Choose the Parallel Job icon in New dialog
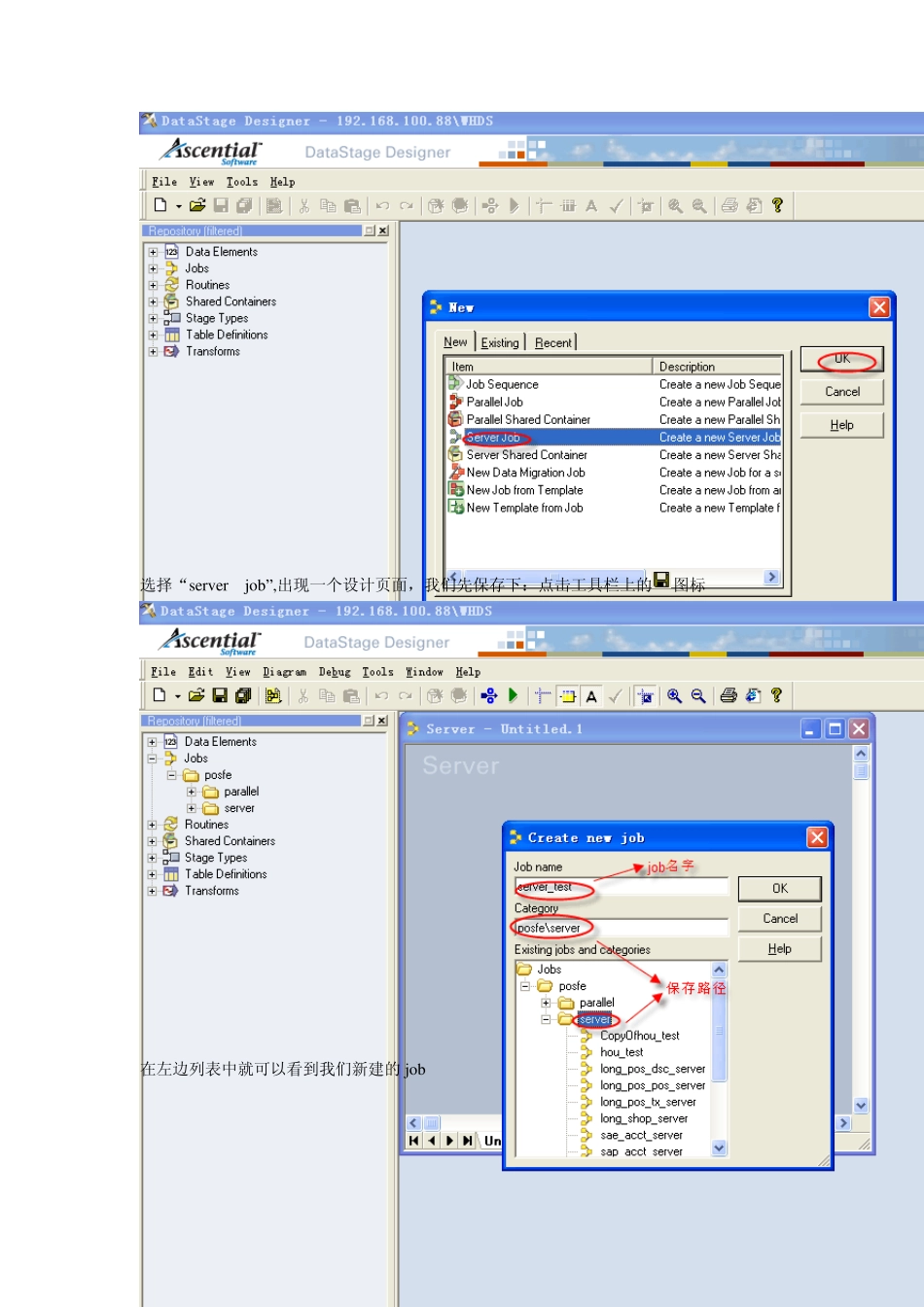The image size is (924, 1307). (x=455, y=402)
